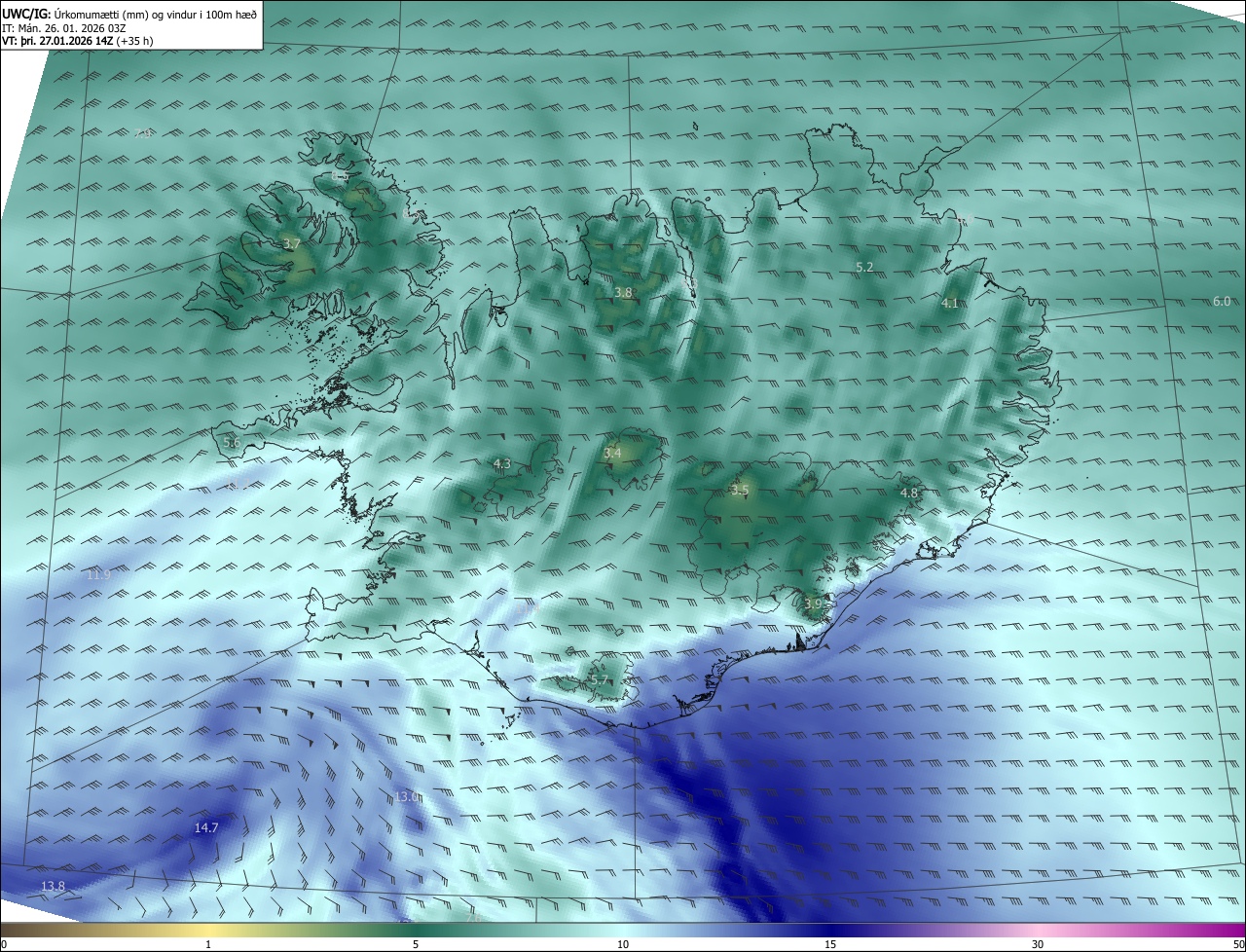Image resolution: width=1246 pixels, height=952 pixels.
Task: Click the 3.9 value near the south coast
Action: point(814,604)
